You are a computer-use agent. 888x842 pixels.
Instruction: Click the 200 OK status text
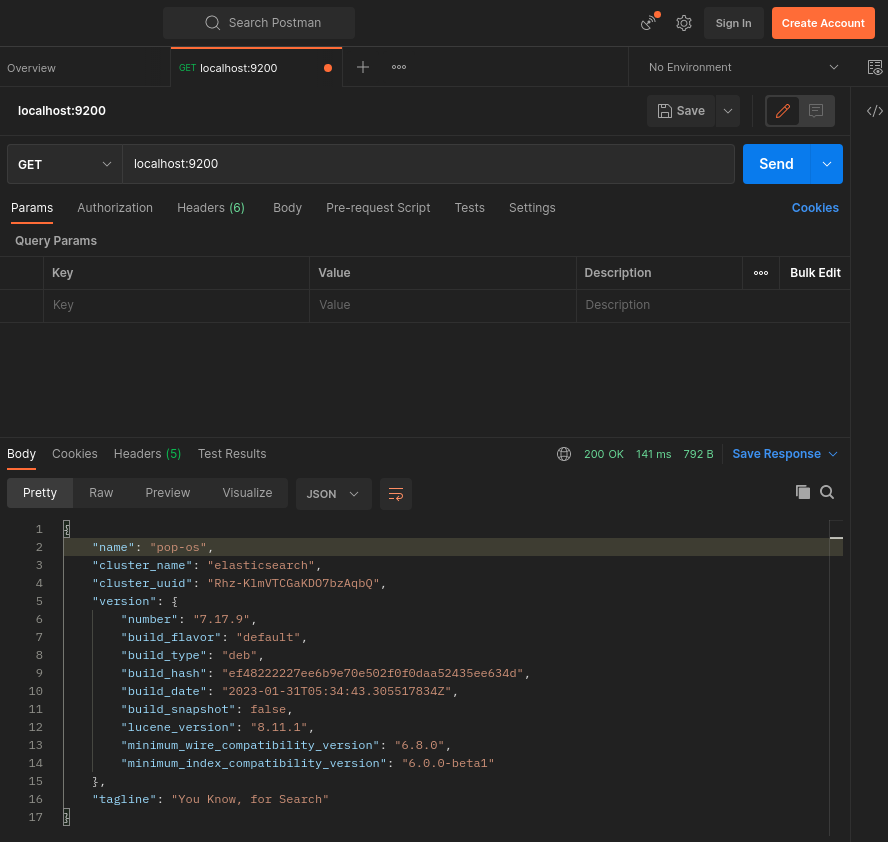(604, 454)
